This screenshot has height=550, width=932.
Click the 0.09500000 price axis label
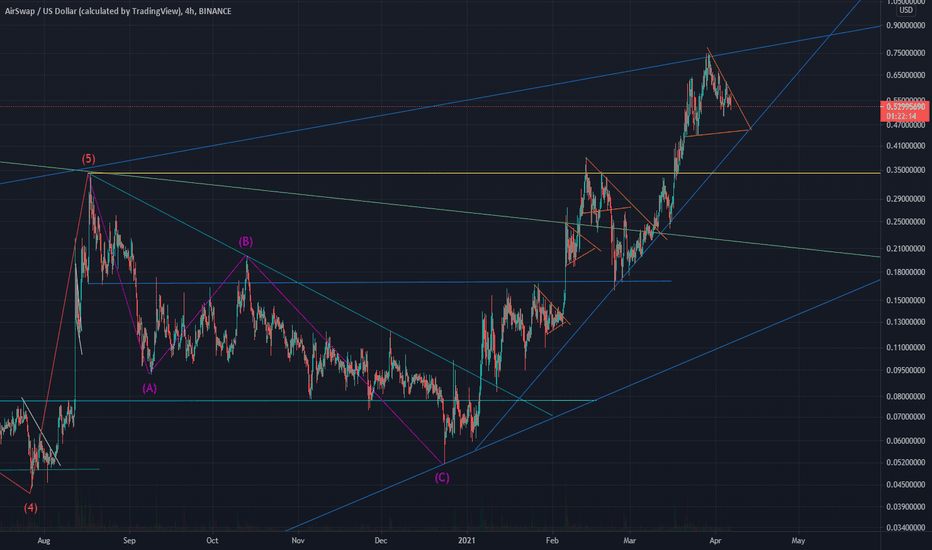(x=905, y=370)
